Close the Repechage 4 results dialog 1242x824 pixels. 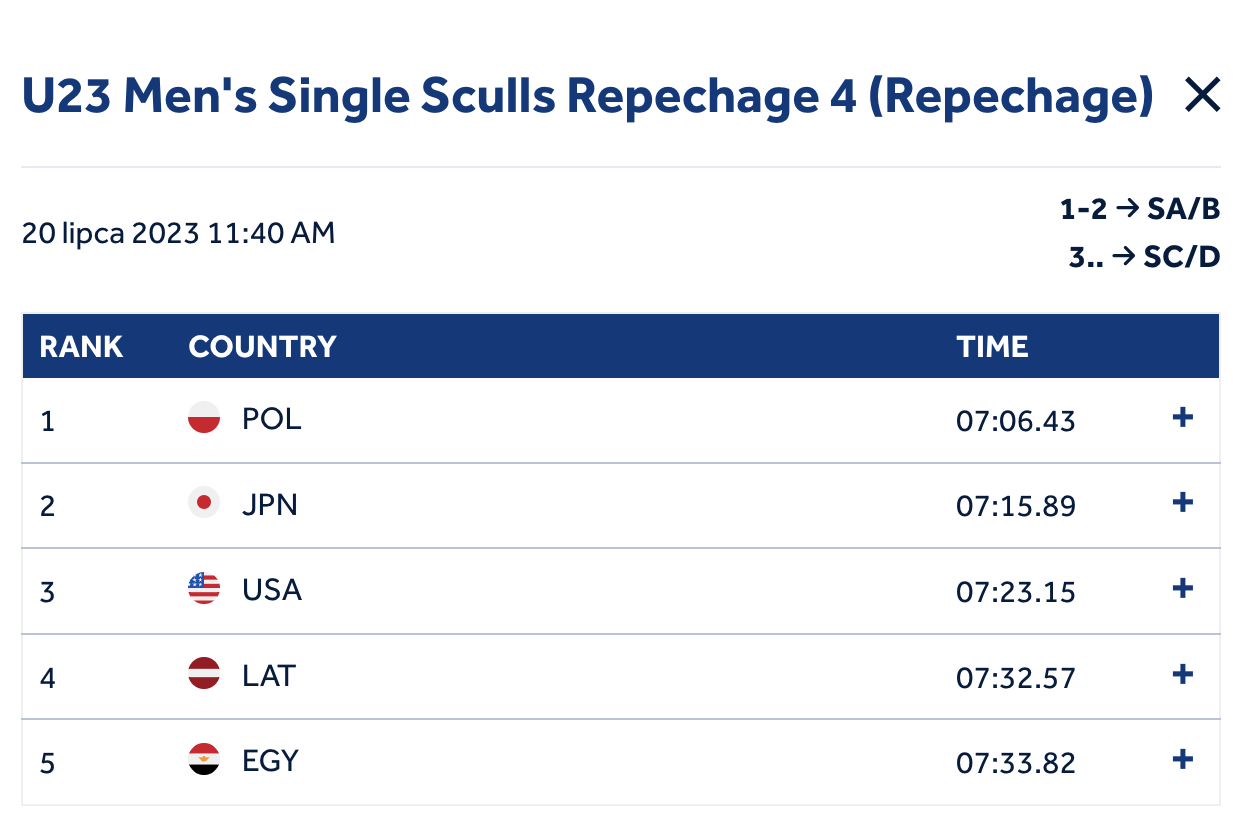point(1202,96)
